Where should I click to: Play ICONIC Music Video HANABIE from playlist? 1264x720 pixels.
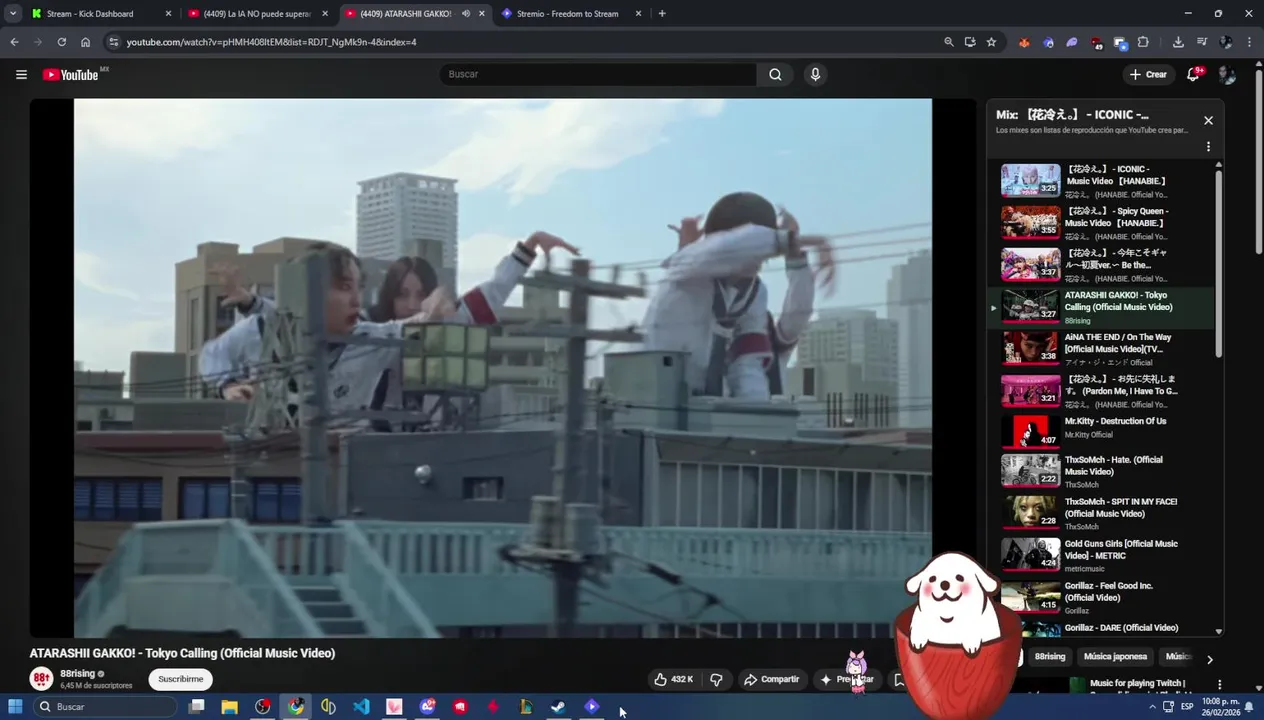tap(1103, 181)
